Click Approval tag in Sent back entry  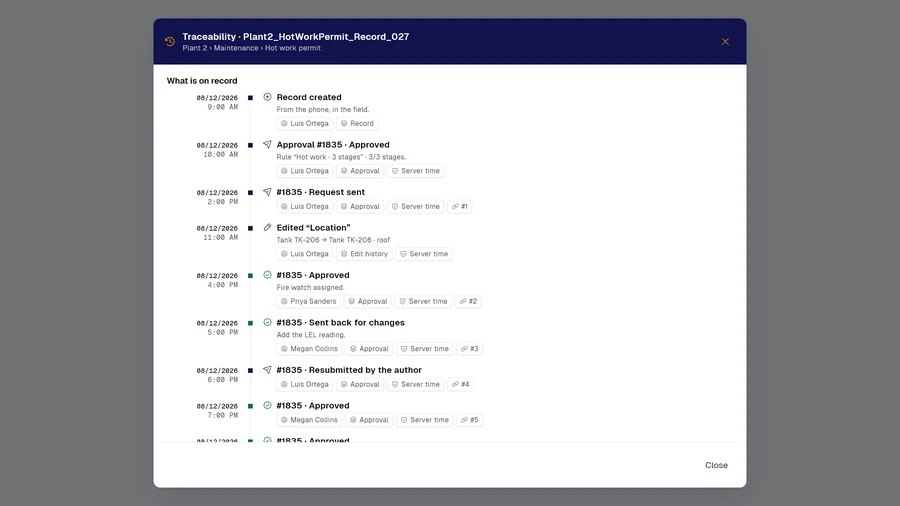[x=369, y=349]
